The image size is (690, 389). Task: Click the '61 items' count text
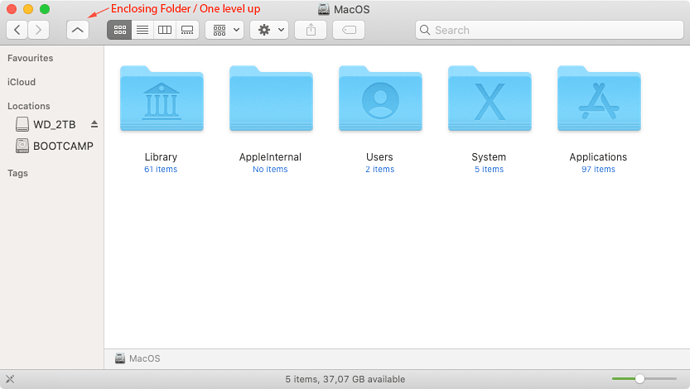[161, 169]
